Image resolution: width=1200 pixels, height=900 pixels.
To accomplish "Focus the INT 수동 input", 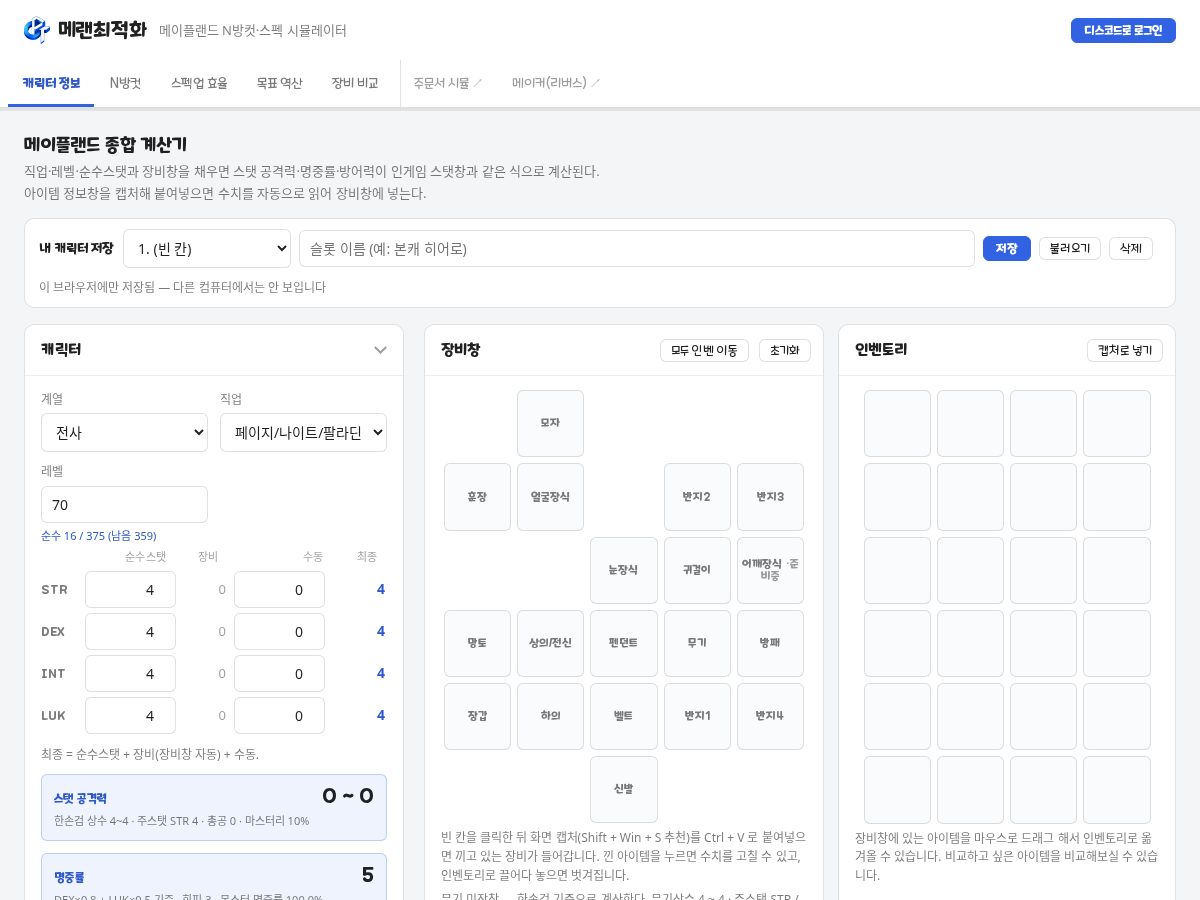I will (x=279, y=674).
